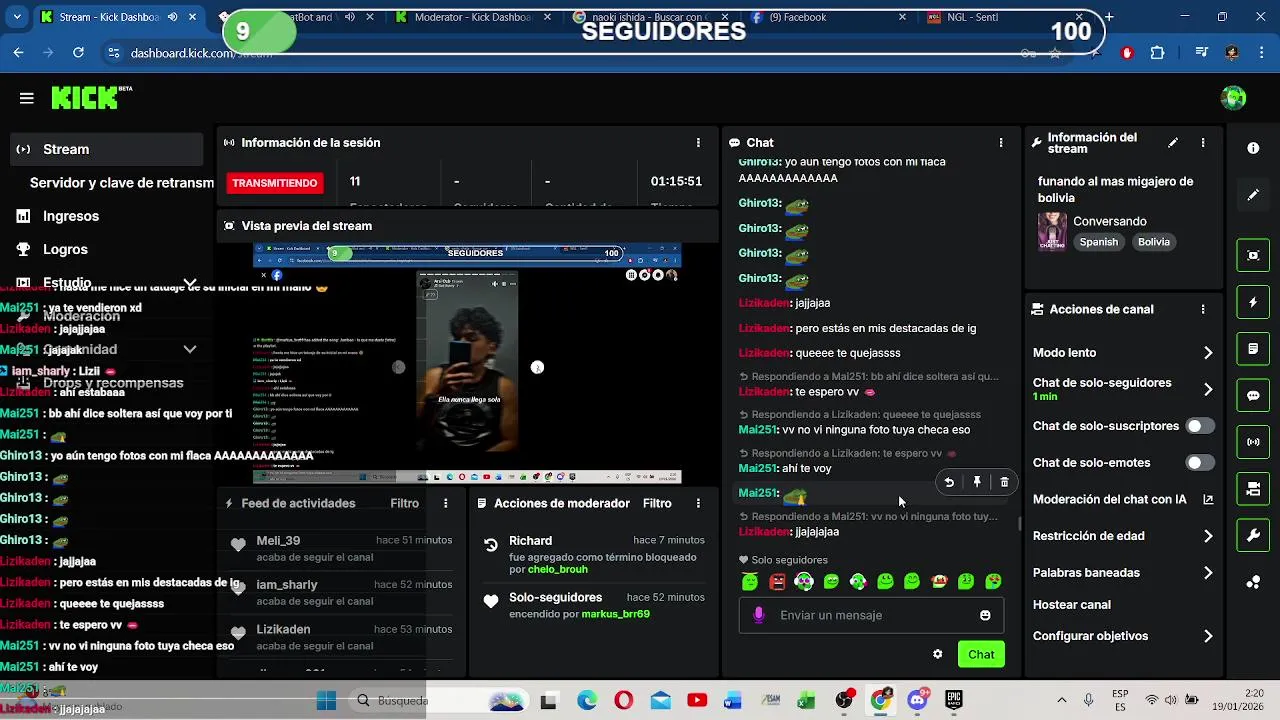Viewport: 1280px width, 720px height.
Task: Toggle Chat de solo-suscriptores switch
Action: [x=1200, y=426]
